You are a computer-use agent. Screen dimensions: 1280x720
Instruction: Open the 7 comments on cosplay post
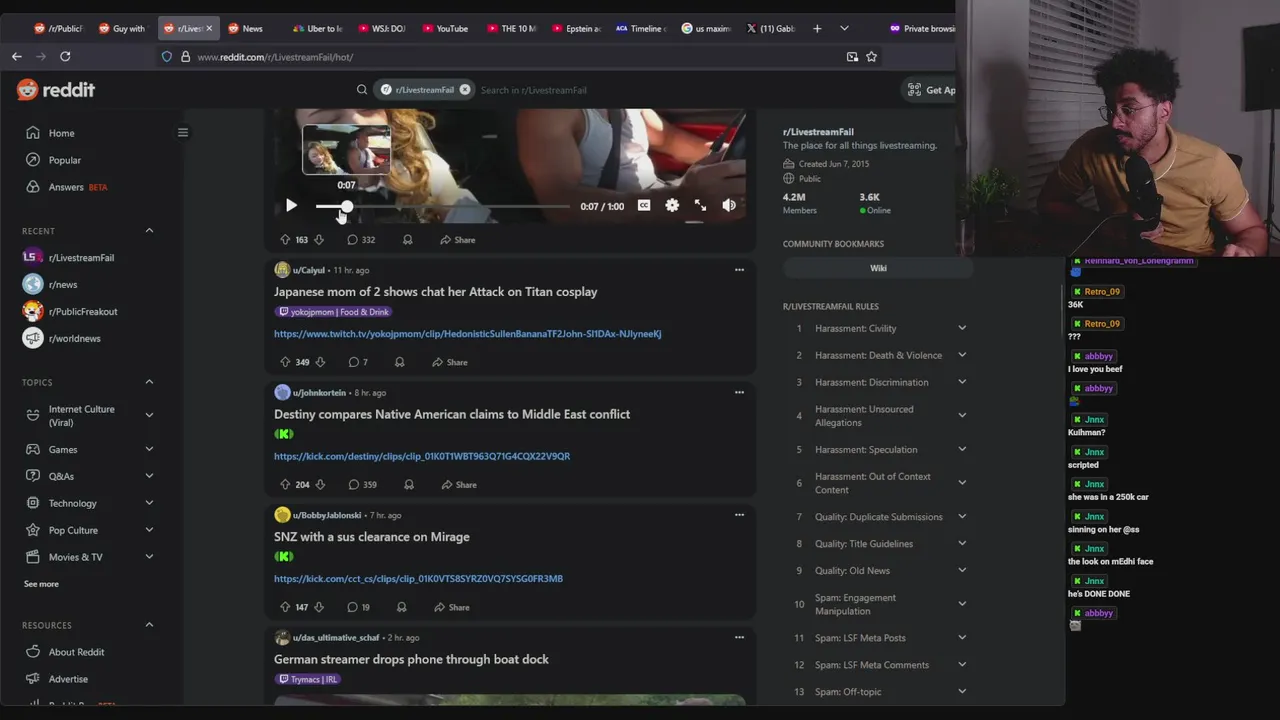click(x=358, y=362)
